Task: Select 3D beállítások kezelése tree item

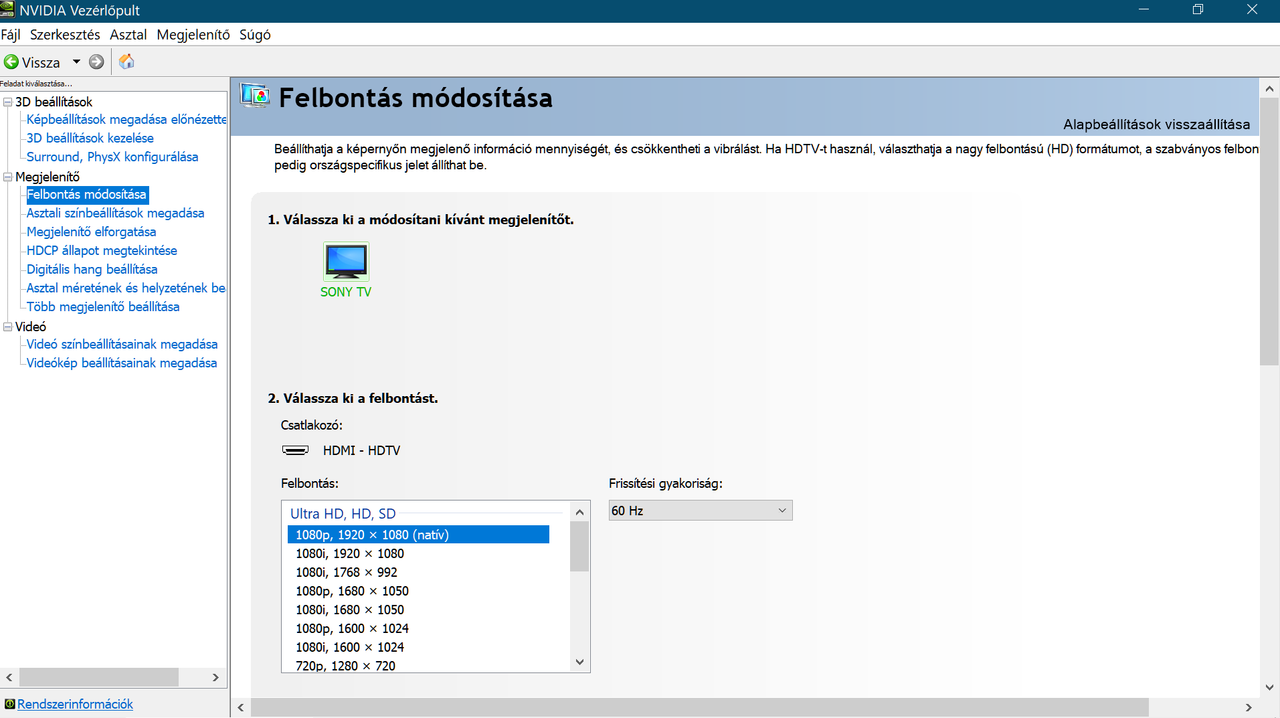Action: point(90,138)
